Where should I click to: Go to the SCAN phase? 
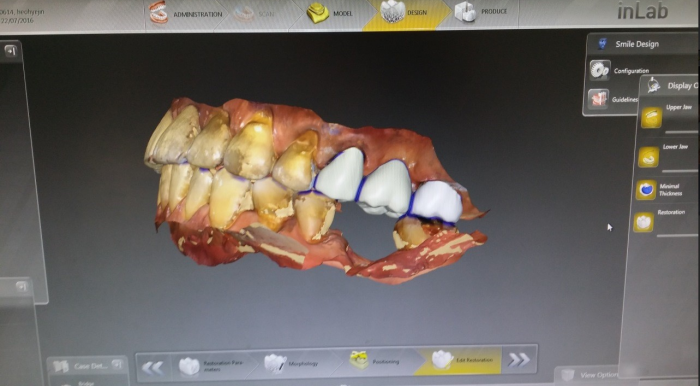point(255,14)
